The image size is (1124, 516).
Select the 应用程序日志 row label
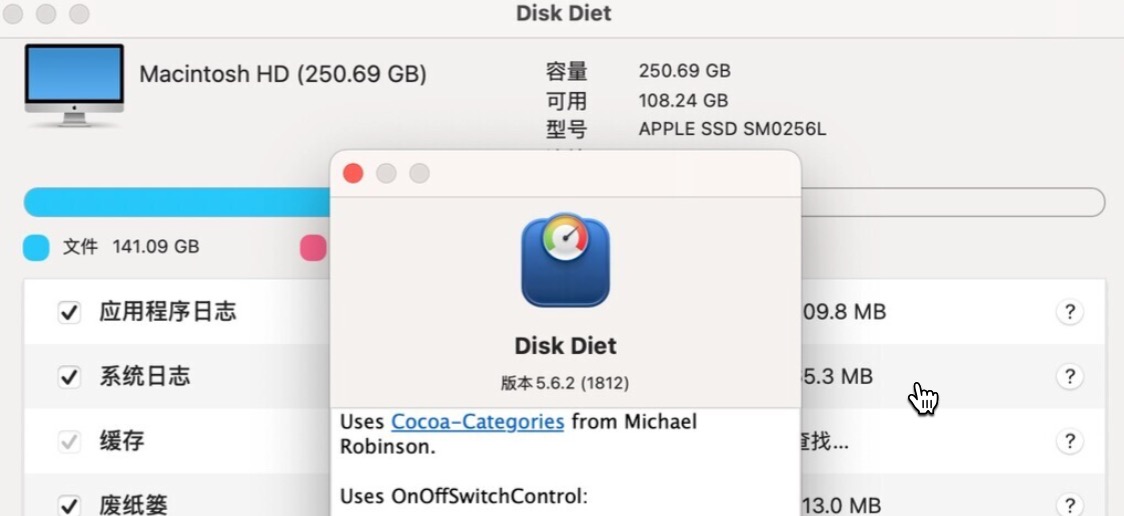click(168, 312)
